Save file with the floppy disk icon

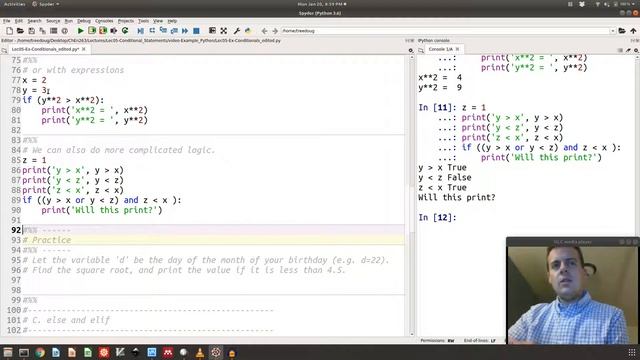click(x=31, y=31)
